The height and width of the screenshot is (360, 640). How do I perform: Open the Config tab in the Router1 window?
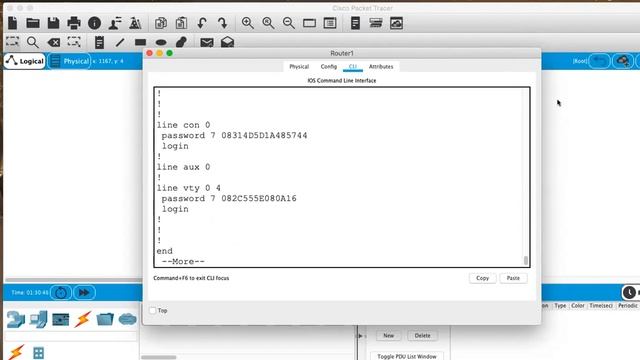point(329,67)
